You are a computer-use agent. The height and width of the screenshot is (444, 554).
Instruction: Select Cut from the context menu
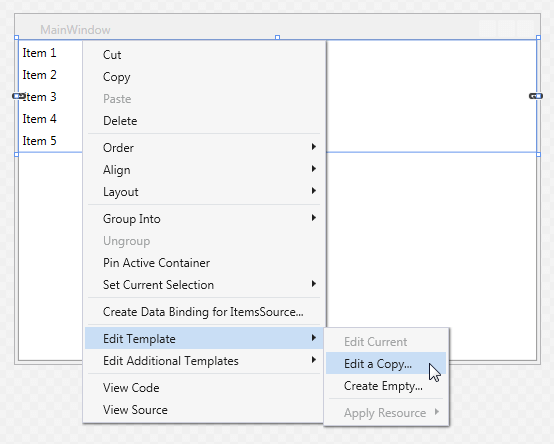(x=204, y=55)
